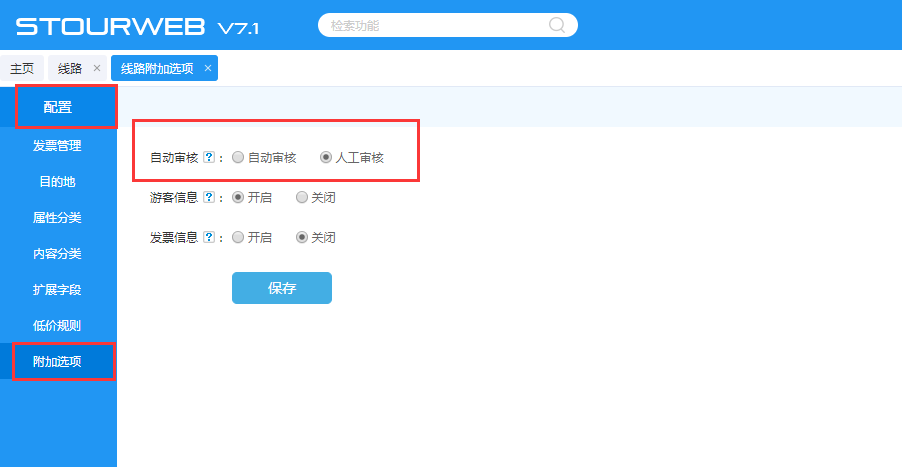Open 发票管理 in the sidebar
Viewport: 902px width, 467px height.
coord(57,146)
